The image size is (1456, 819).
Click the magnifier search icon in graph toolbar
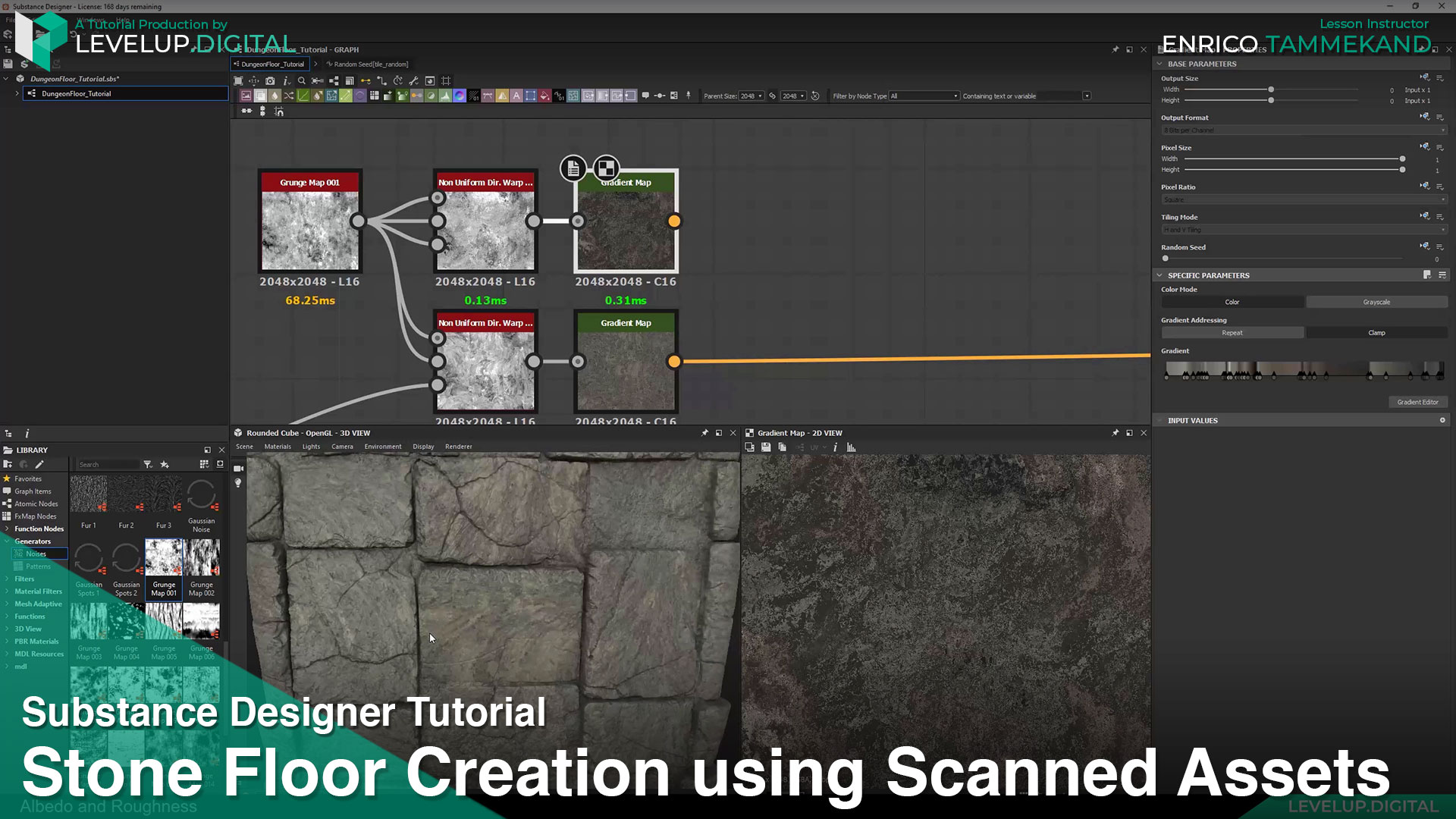pos(302,81)
